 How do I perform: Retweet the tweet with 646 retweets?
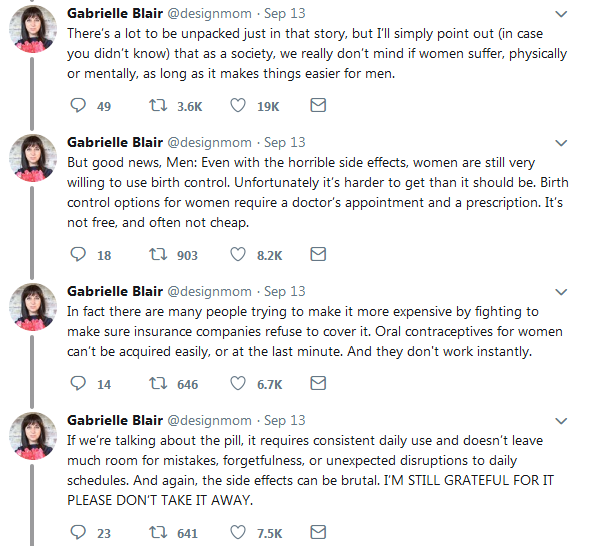(156, 384)
